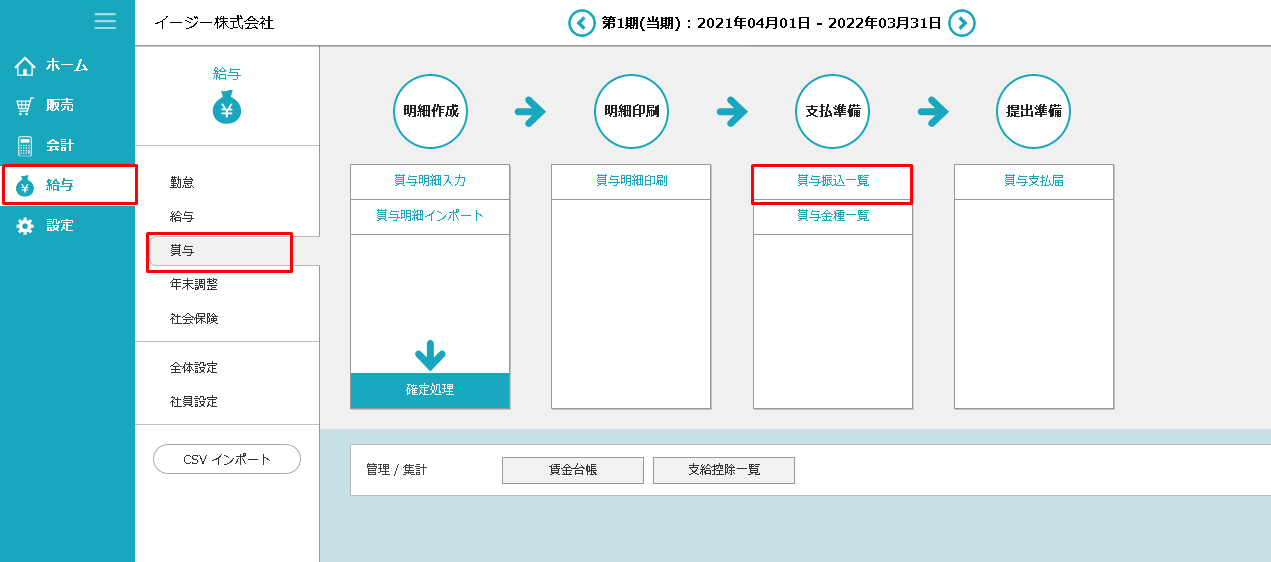1271x562 pixels.
Task: Go to next fiscal period arrow
Action: coord(962,23)
